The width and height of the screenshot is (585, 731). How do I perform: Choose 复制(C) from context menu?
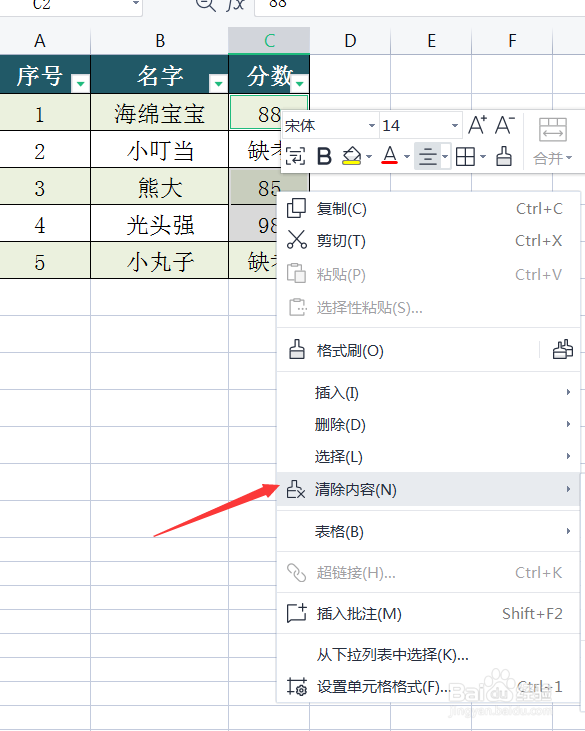point(428,208)
